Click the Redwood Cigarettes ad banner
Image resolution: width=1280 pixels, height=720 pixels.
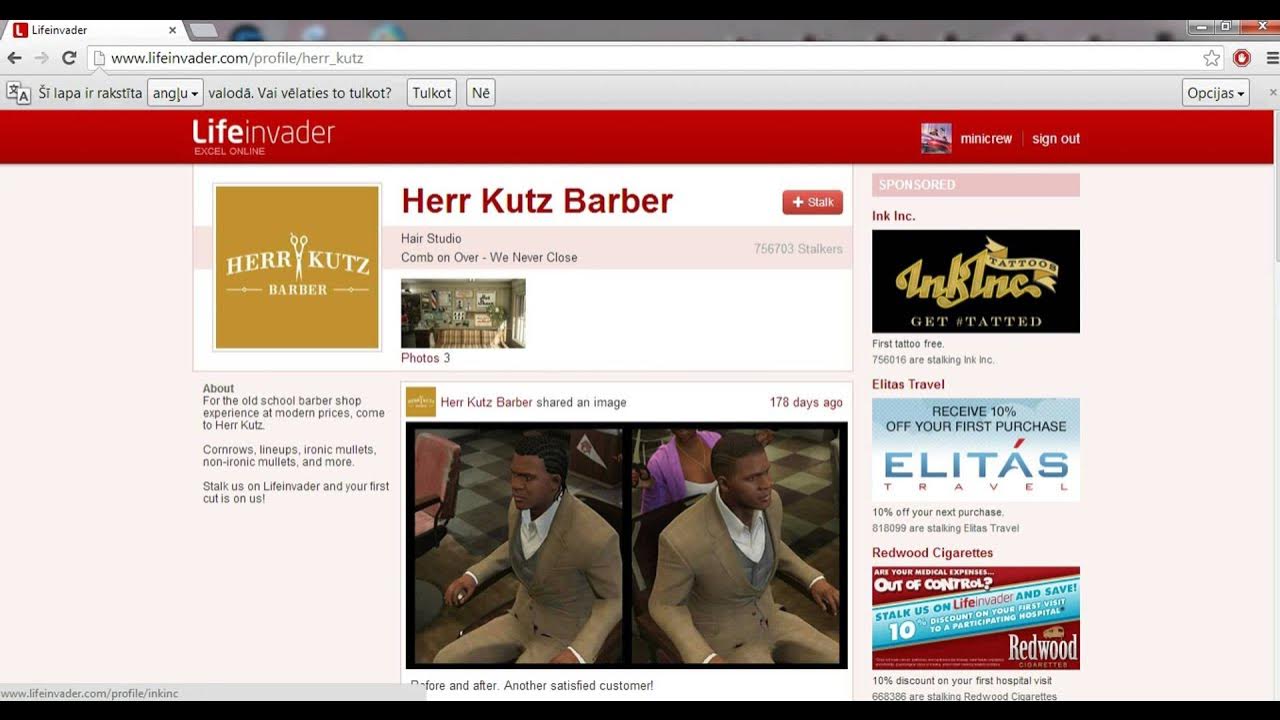[976, 618]
